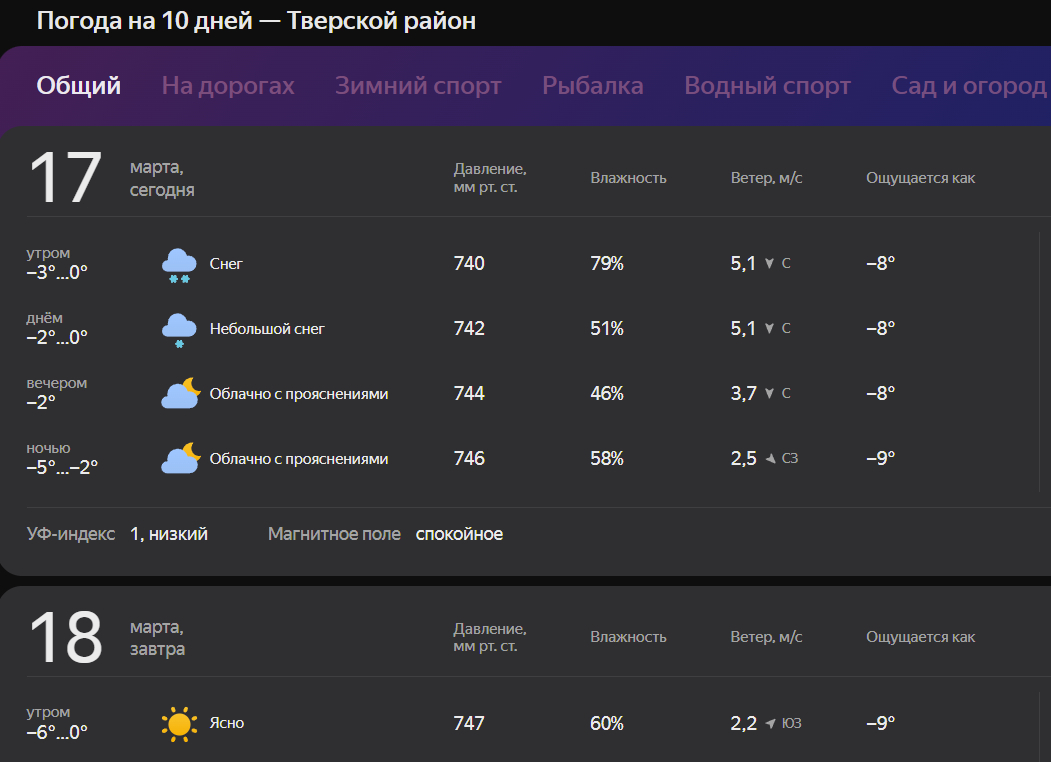
Task: Click the light snow icon for daytime
Action: pyautogui.click(x=179, y=330)
